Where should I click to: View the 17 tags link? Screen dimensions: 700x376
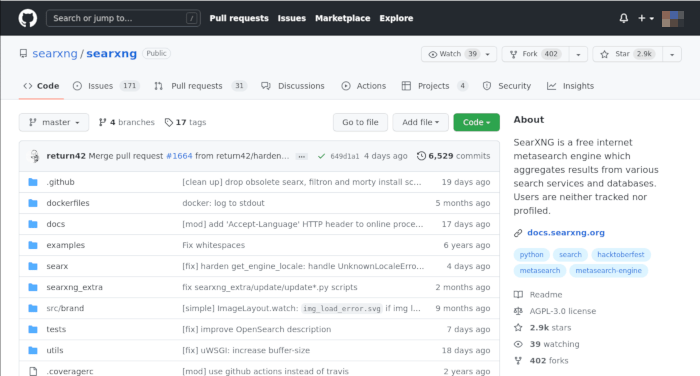click(x=185, y=122)
